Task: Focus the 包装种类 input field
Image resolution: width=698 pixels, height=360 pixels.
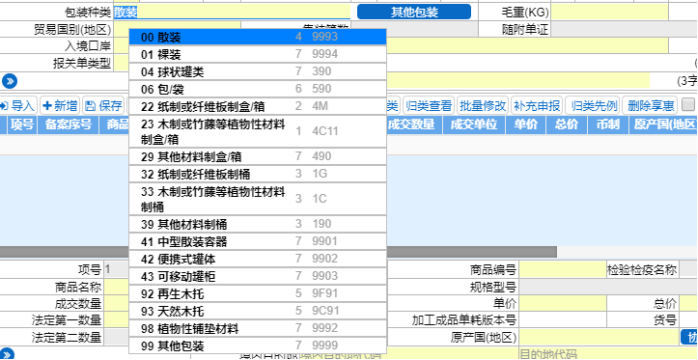Action: (x=232, y=12)
